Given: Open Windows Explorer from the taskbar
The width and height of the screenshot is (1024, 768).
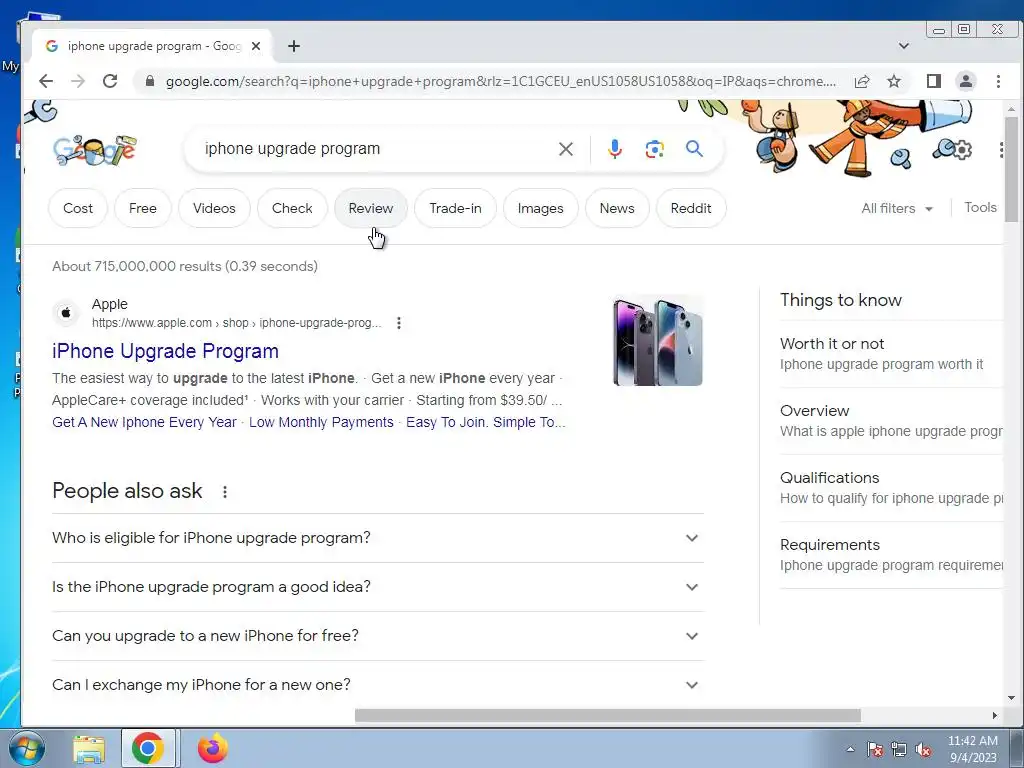Looking at the screenshot, I should coord(89,748).
